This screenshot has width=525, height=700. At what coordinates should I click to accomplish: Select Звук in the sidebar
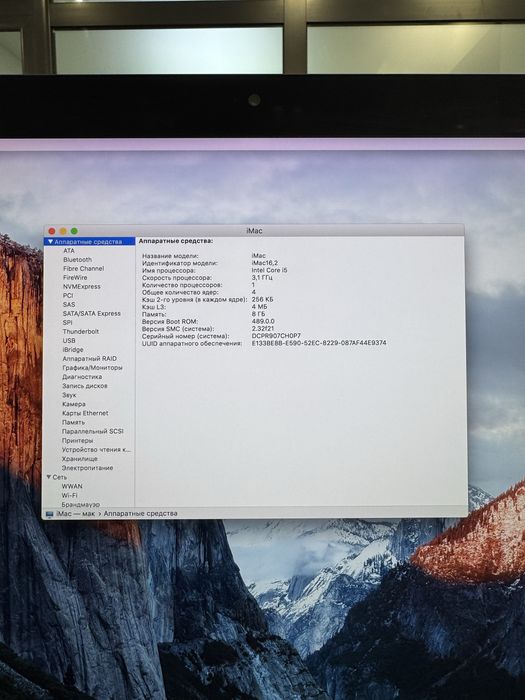[69, 395]
